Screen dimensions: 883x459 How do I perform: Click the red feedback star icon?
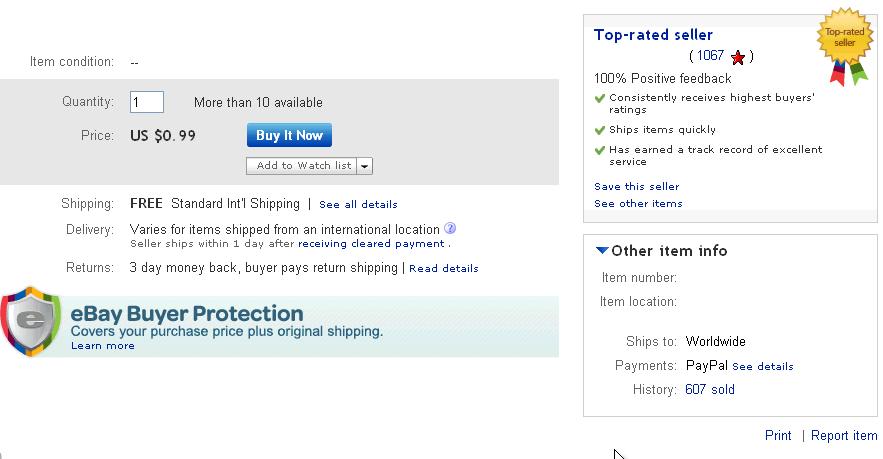click(738, 57)
